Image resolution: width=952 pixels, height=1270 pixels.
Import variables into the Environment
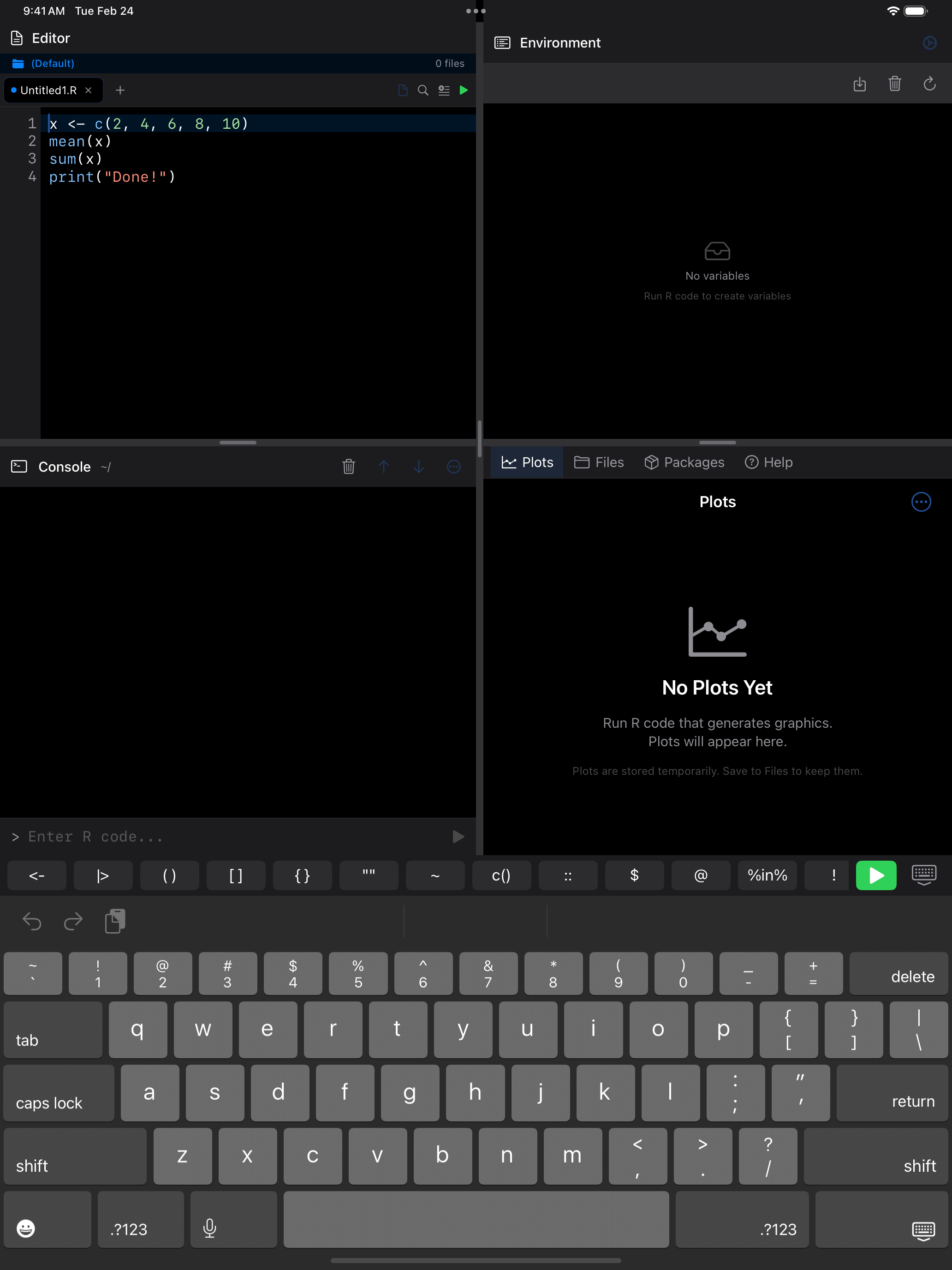[860, 84]
